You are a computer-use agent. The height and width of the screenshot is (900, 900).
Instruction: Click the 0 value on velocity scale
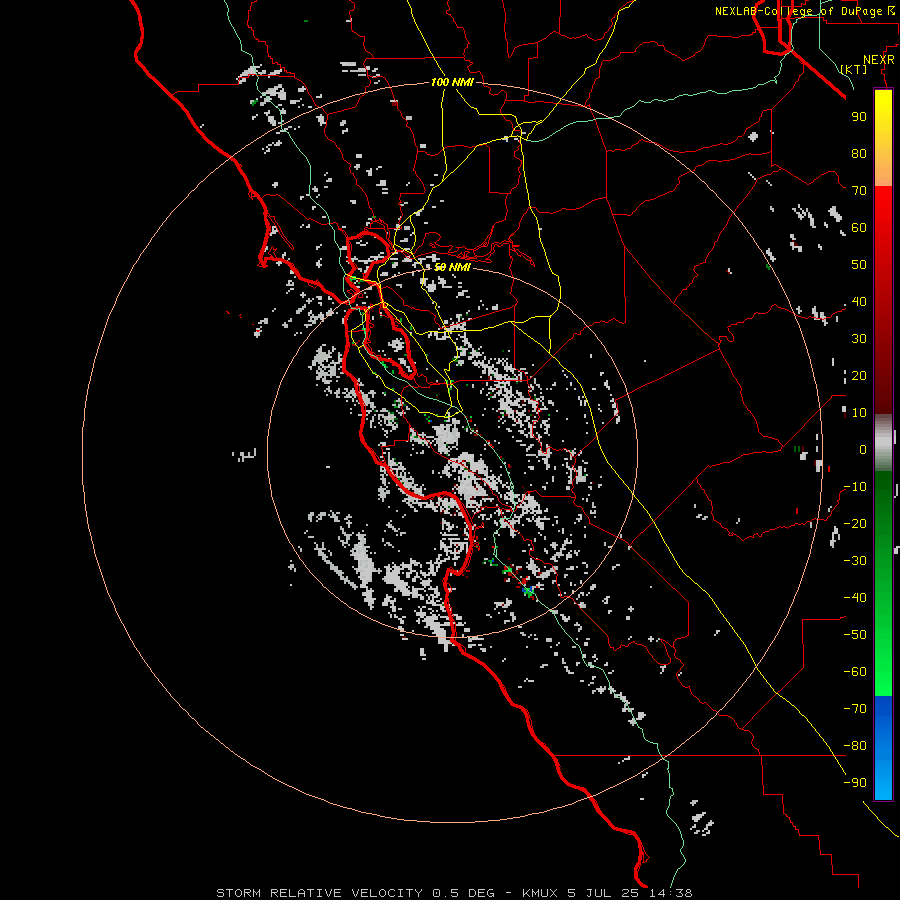(x=863, y=450)
